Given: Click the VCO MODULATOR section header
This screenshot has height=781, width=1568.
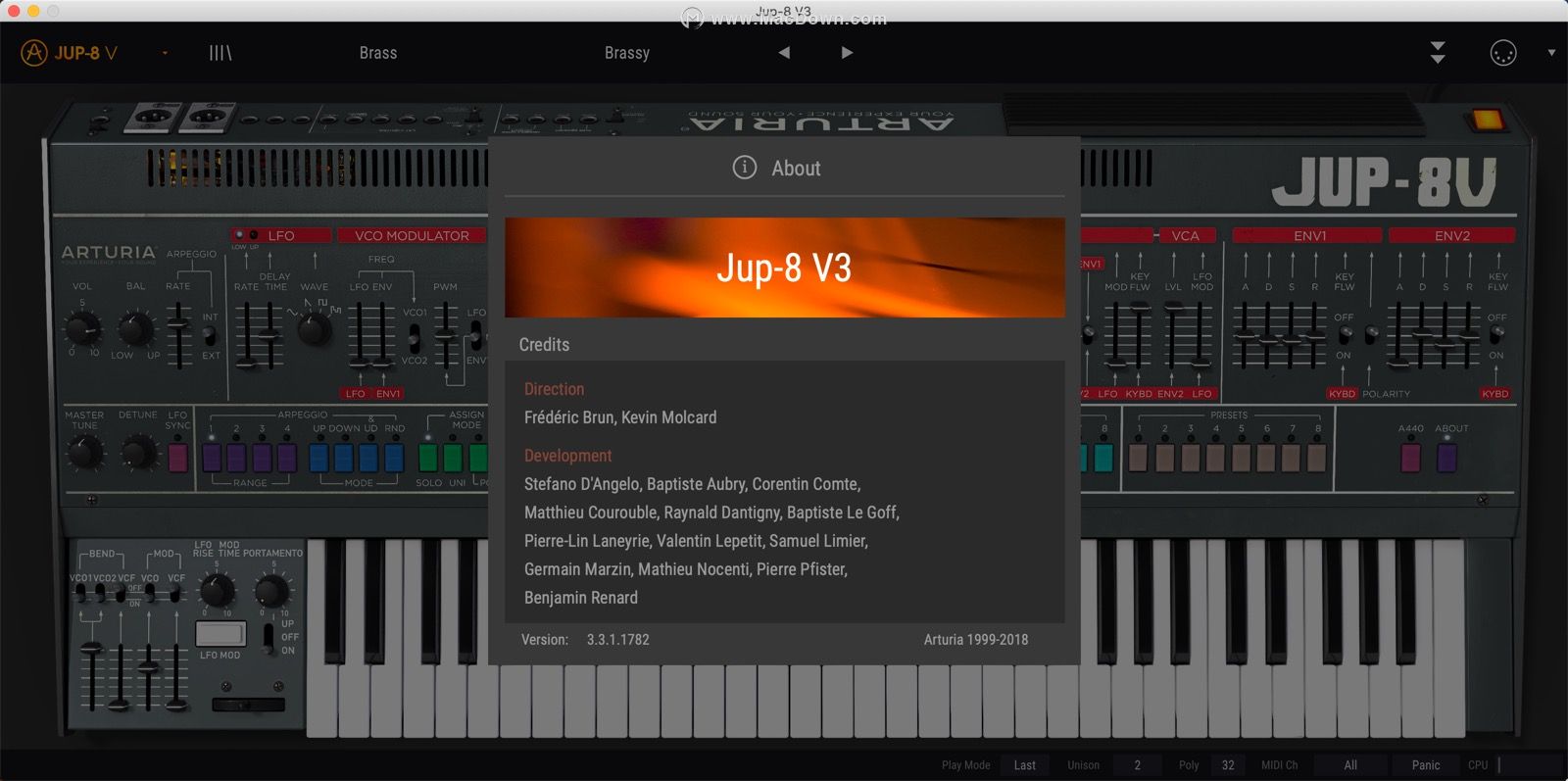Looking at the screenshot, I should [412, 235].
